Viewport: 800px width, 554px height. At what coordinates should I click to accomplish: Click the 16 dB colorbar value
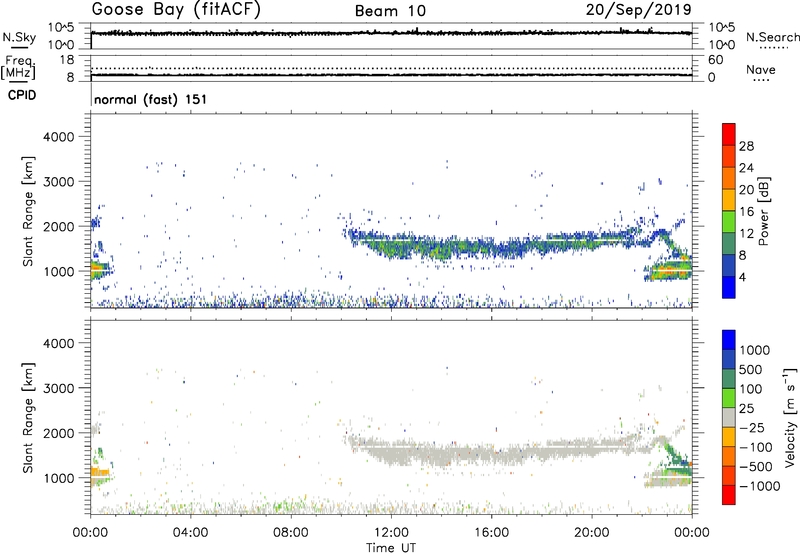[x=746, y=212]
